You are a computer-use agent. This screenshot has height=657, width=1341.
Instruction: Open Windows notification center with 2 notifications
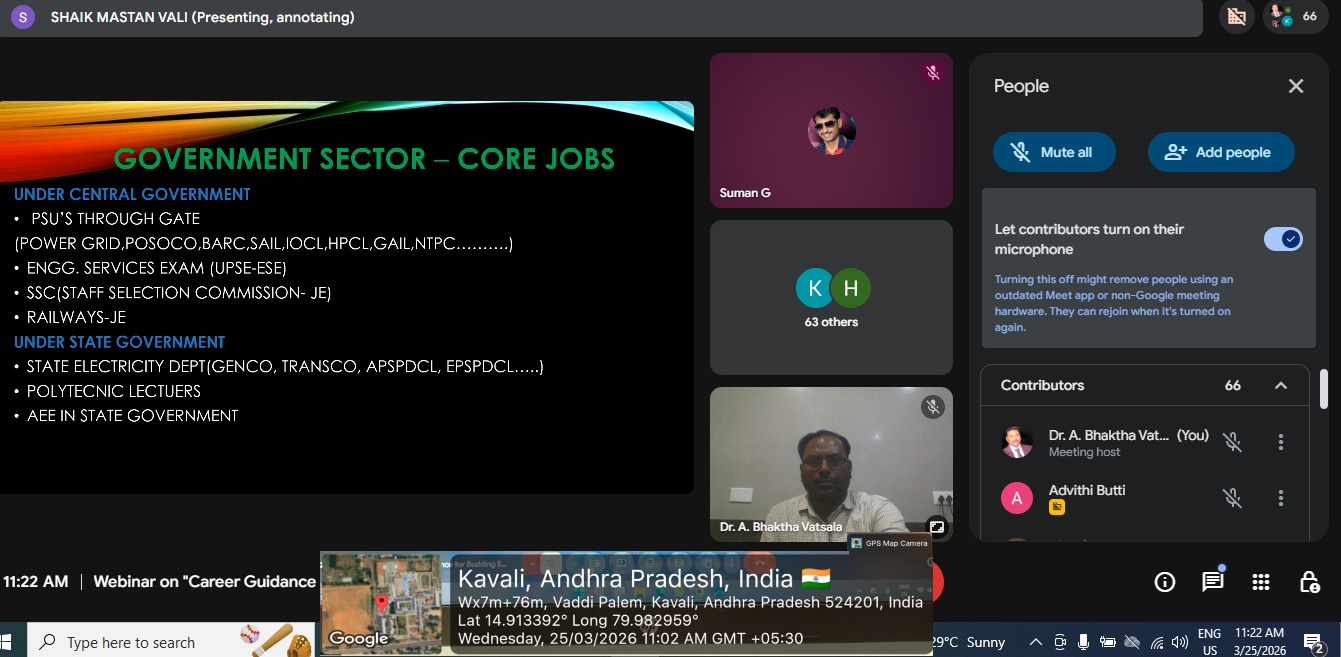(1315, 642)
